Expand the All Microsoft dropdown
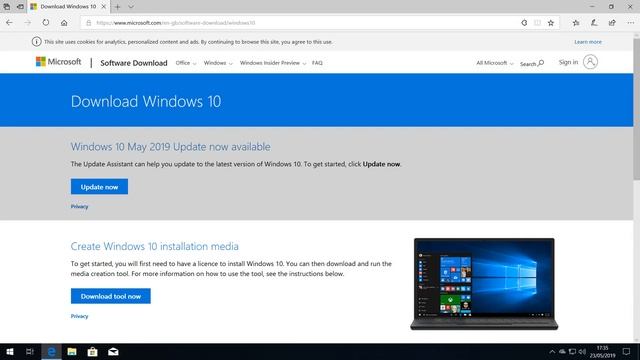This screenshot has height=360, width=640. 495,63
